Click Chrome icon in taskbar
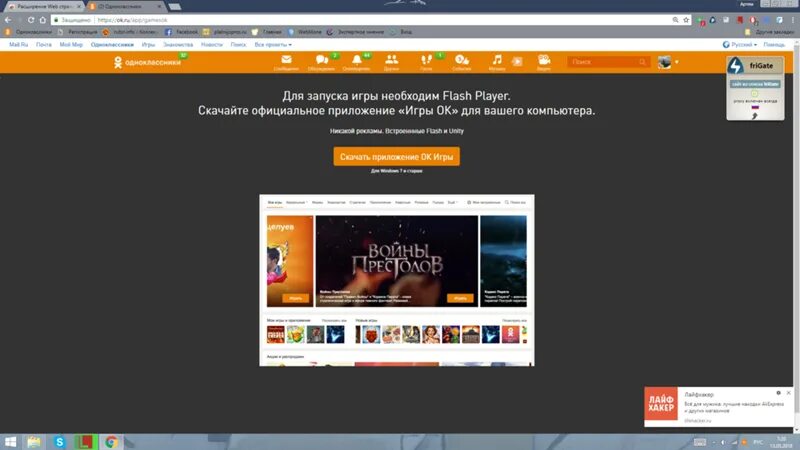 click(111, 442)
